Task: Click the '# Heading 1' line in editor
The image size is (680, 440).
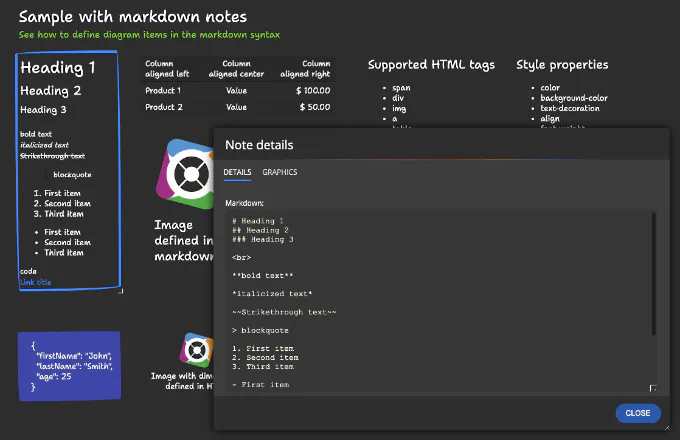Action: pos(258,221)
